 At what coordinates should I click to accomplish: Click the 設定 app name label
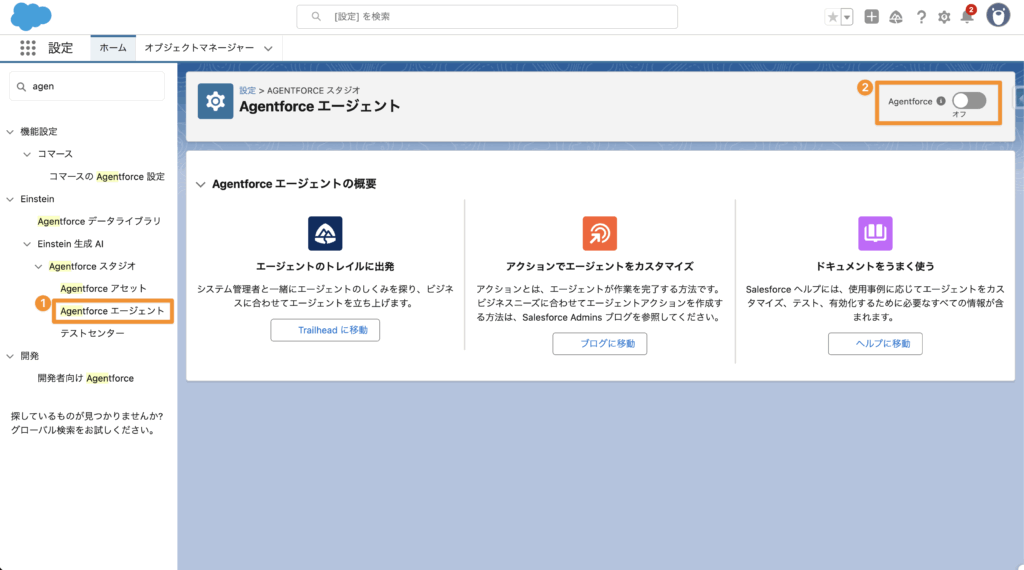coord(60,48)
